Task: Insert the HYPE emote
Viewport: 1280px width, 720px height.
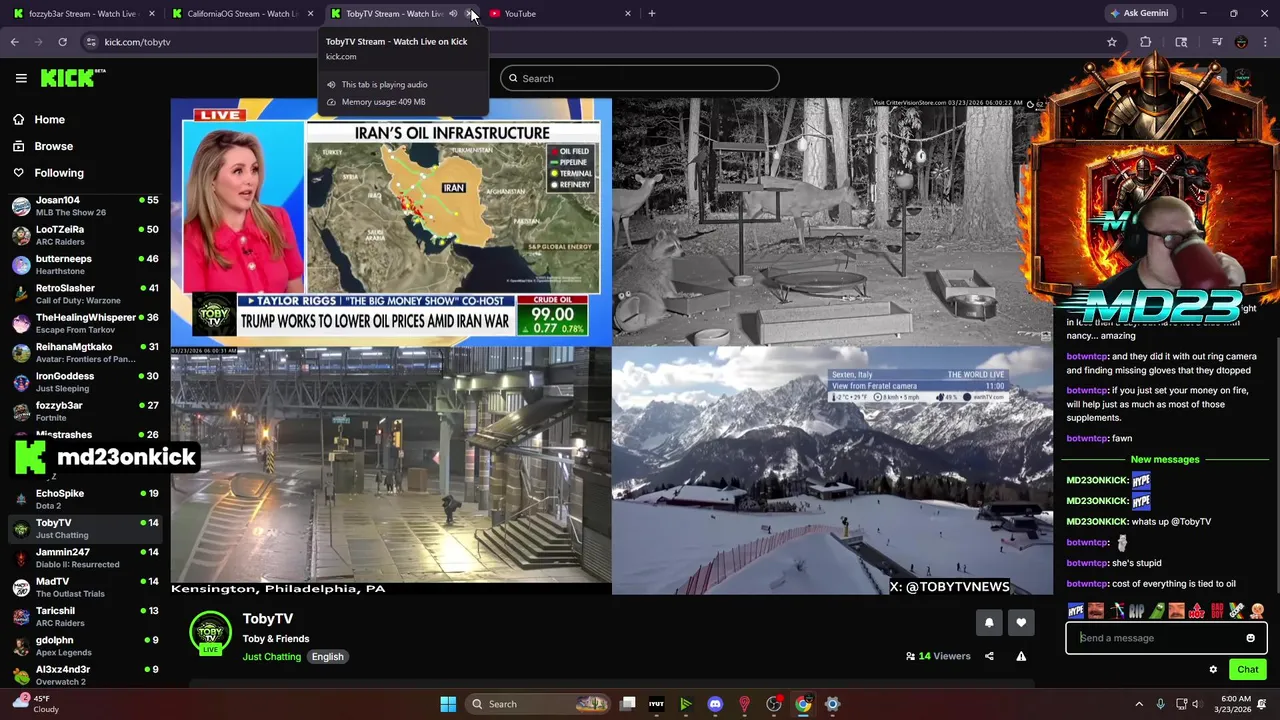Action: 1076,611
